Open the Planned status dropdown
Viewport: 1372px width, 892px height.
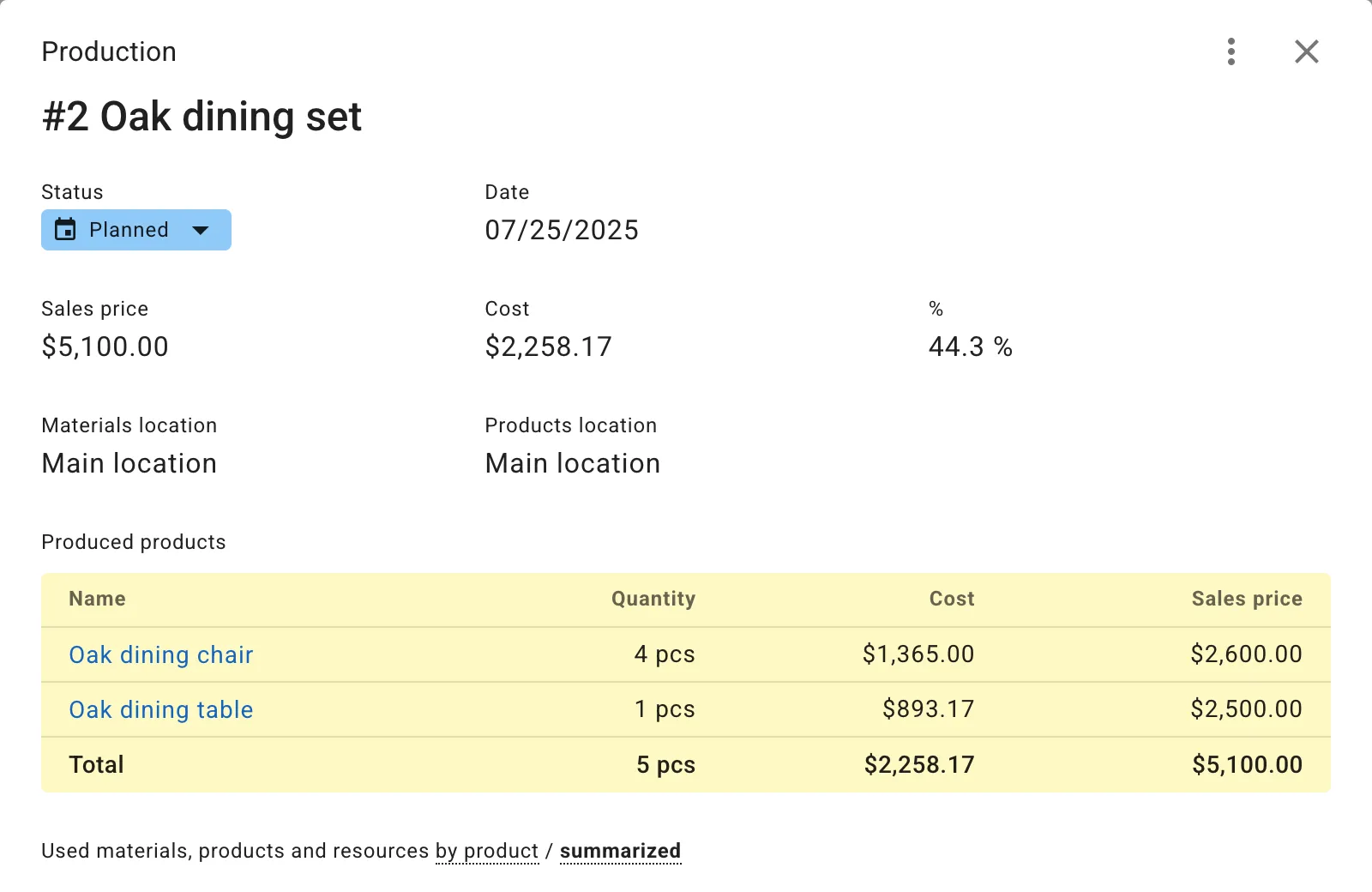click(129, 229)
